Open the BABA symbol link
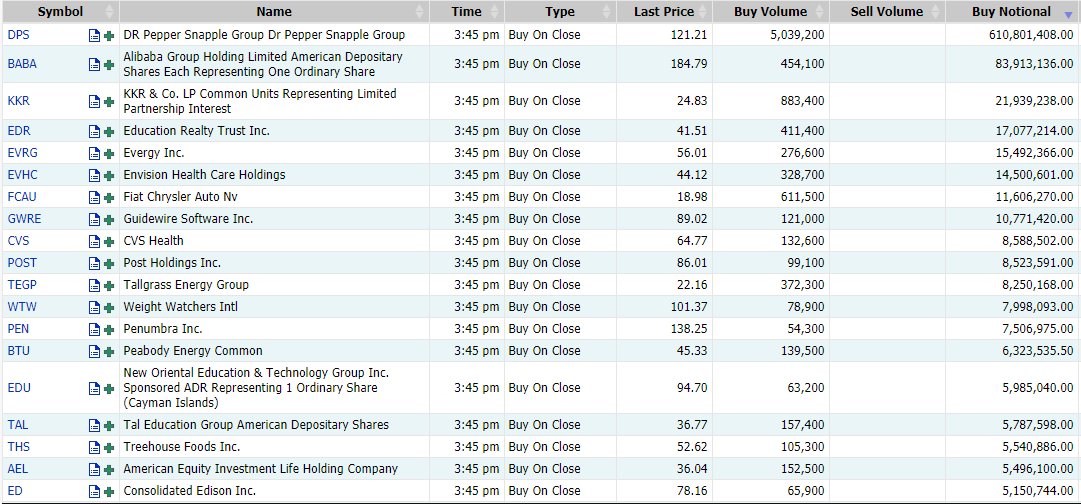 (22, 63)
